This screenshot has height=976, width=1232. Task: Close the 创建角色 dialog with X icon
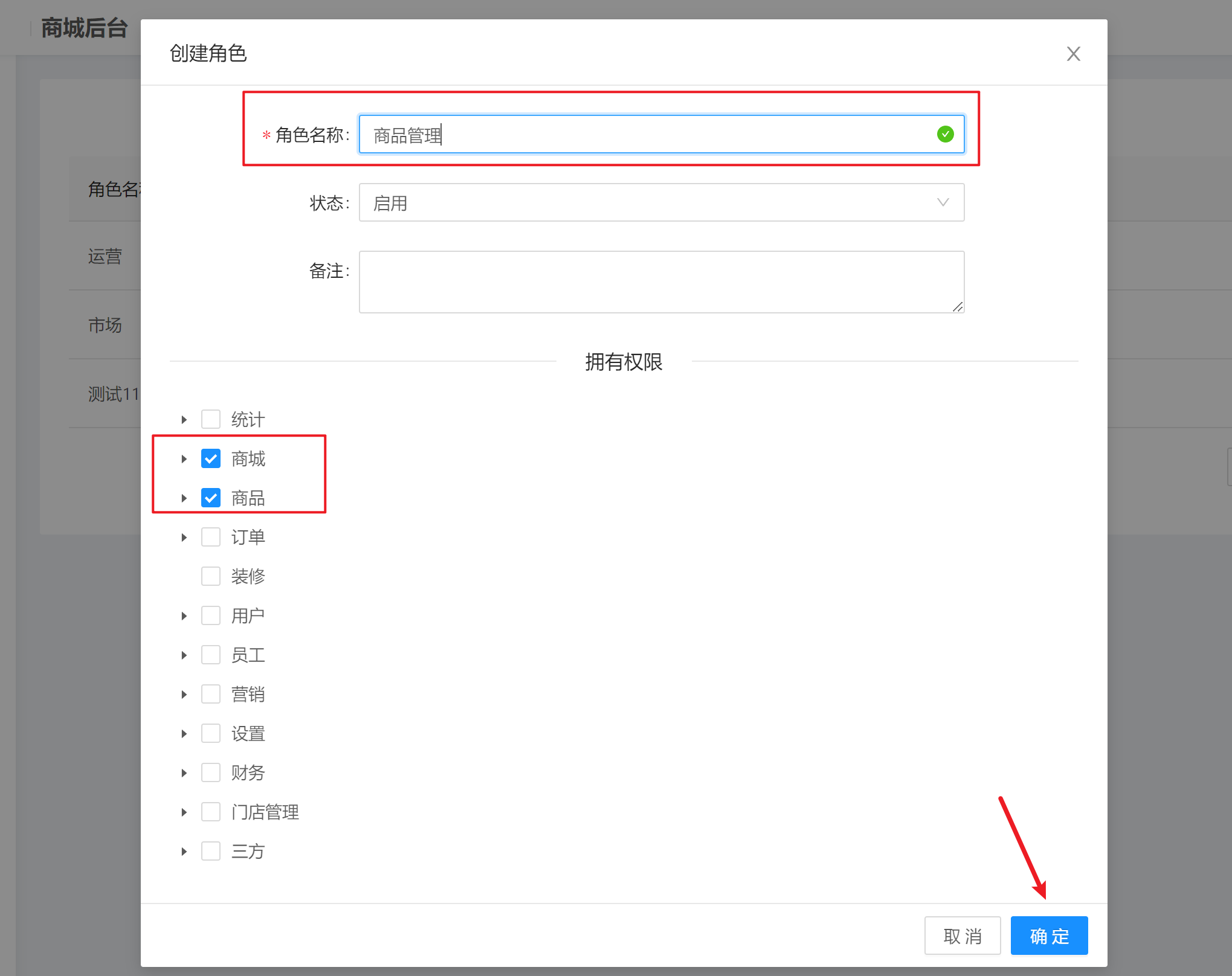1073,54
